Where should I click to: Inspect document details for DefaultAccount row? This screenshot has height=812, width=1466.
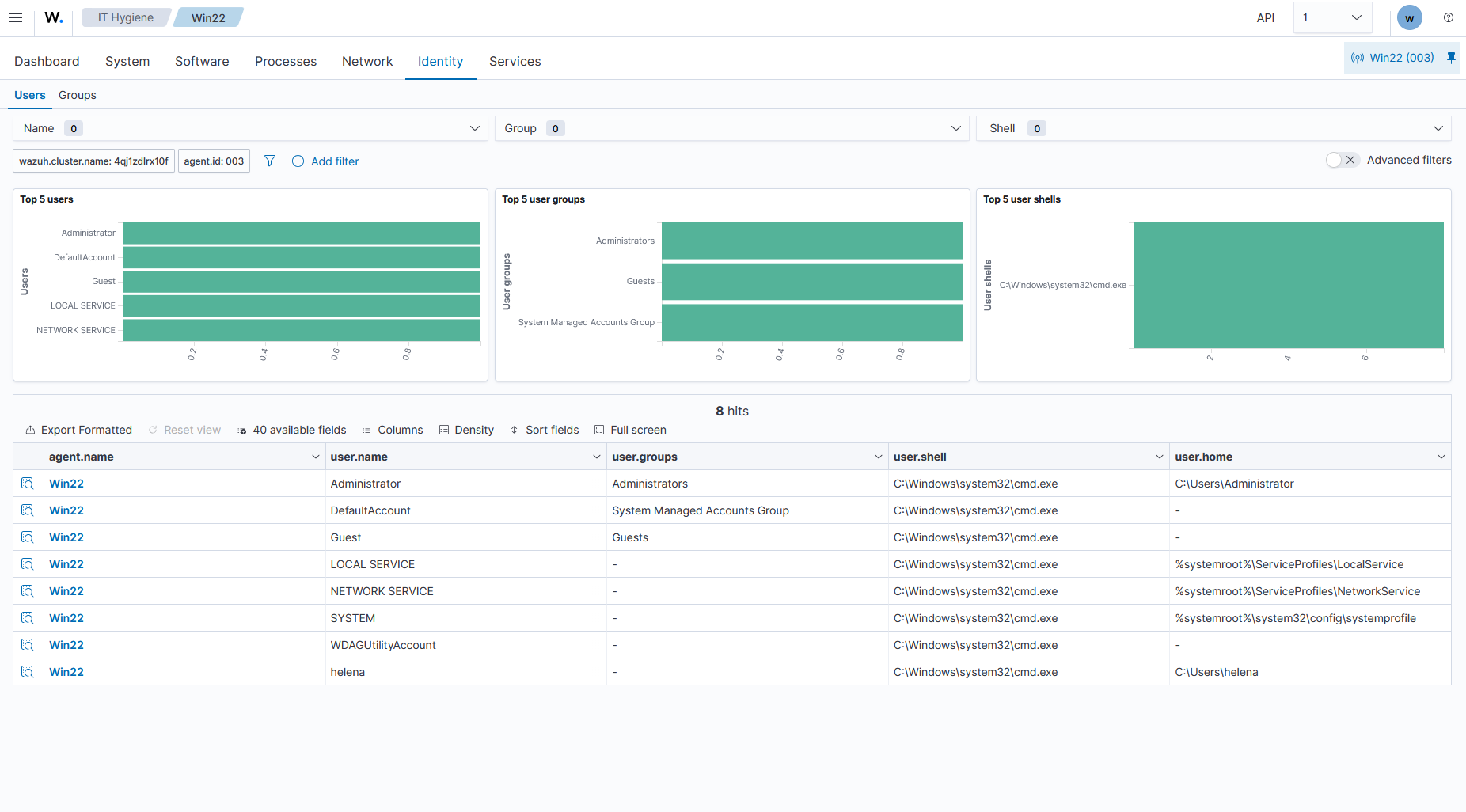[x=28, y=510]
